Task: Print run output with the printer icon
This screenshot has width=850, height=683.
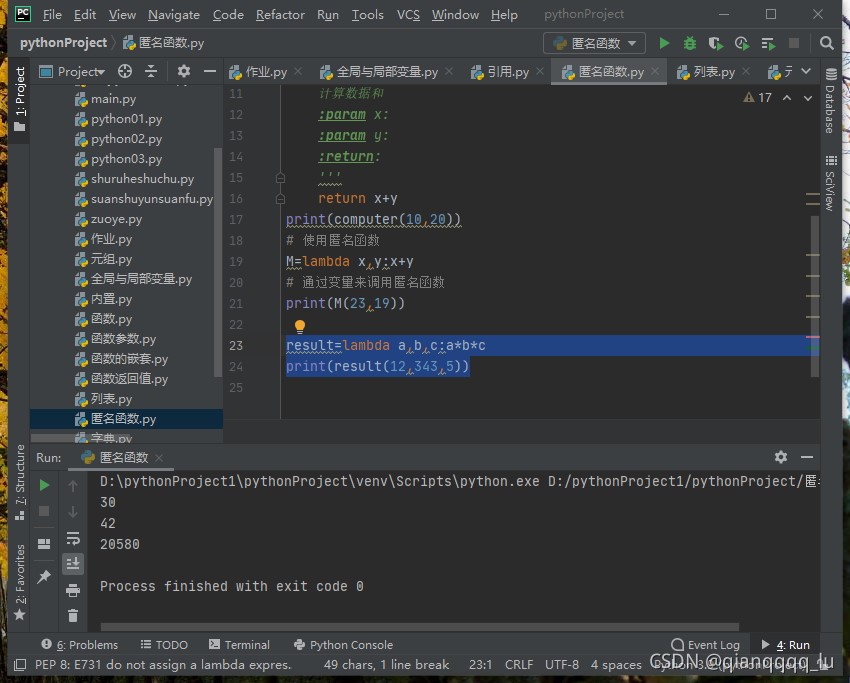Action: [73, 590]
